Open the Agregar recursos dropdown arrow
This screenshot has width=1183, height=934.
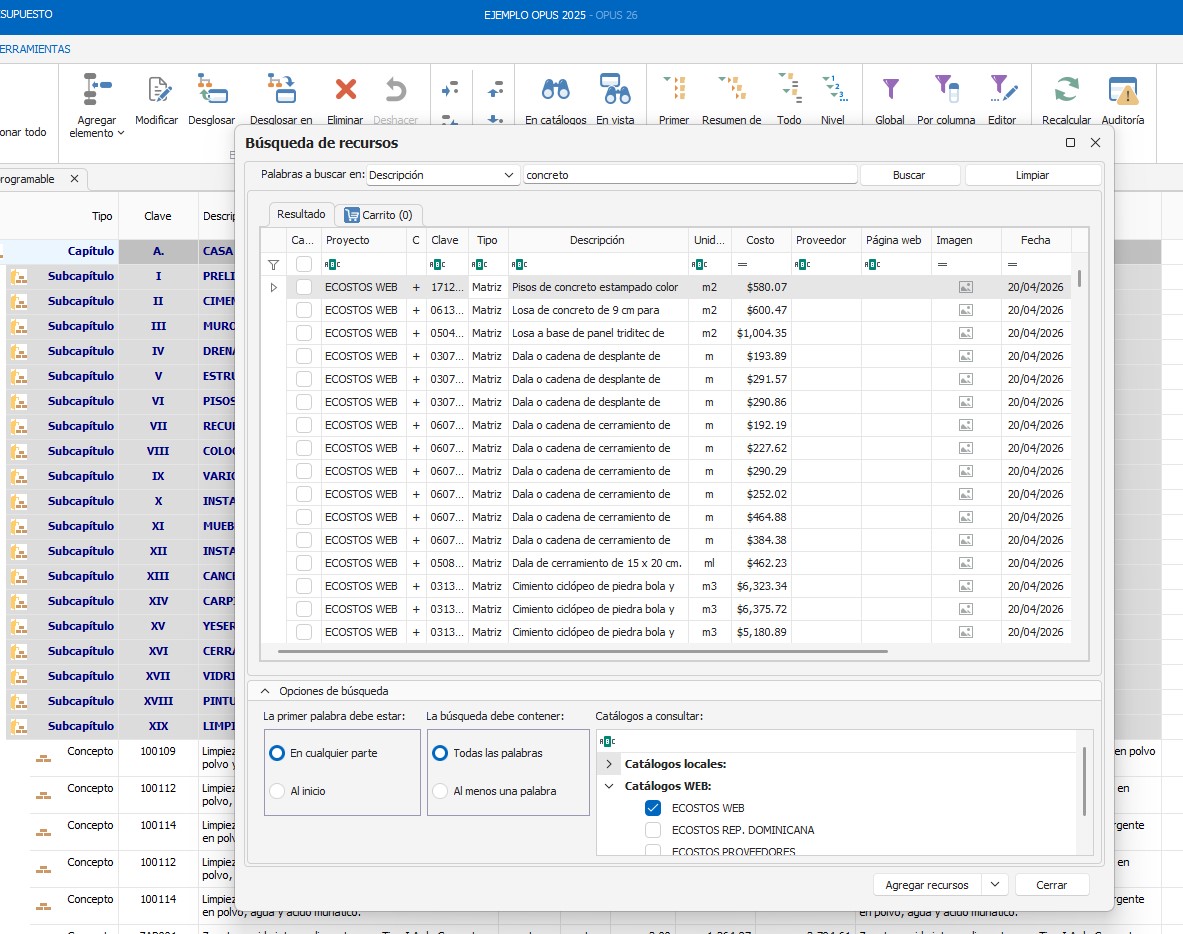coord(994,885)
